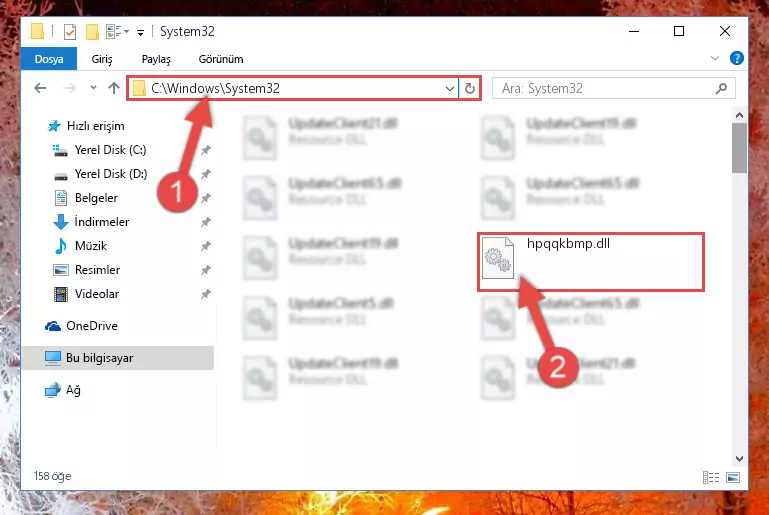Click the C:\Windows\System32 address bar

tap(293, 88)
